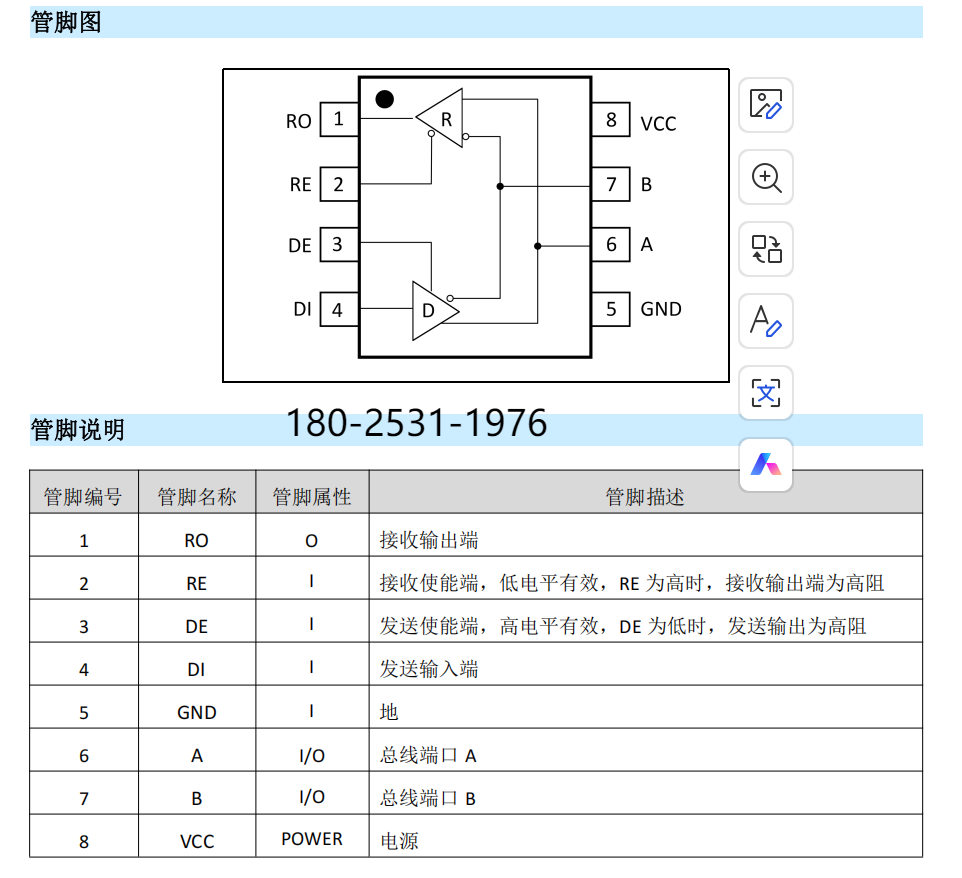
Task: Click the convert/swap shapes icon
Action: (x=766, y=249)
